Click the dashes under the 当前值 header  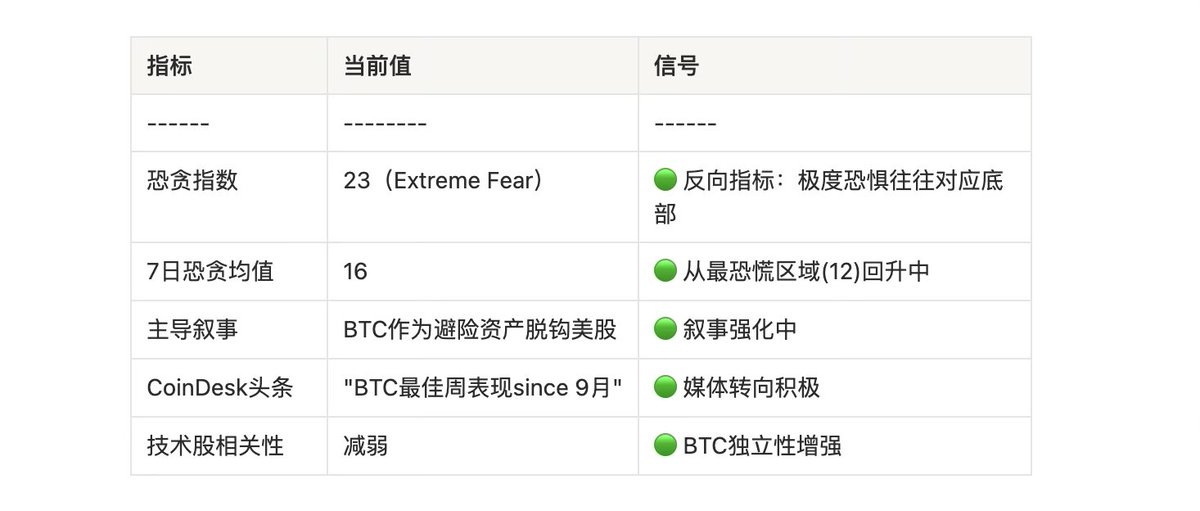tap(385, 124)
